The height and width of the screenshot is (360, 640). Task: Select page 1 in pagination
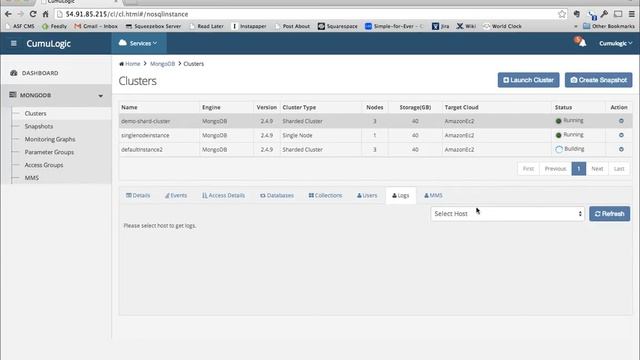click(x=578, y=169)
